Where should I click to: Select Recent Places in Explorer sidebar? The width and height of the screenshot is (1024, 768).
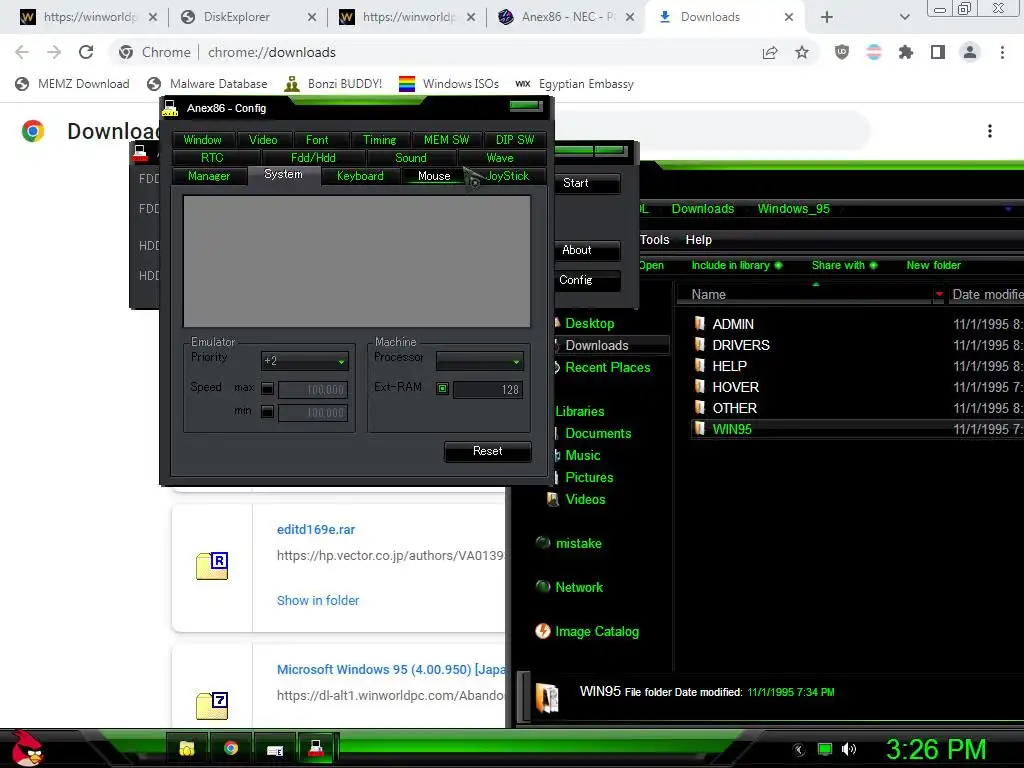pos(608,368)
